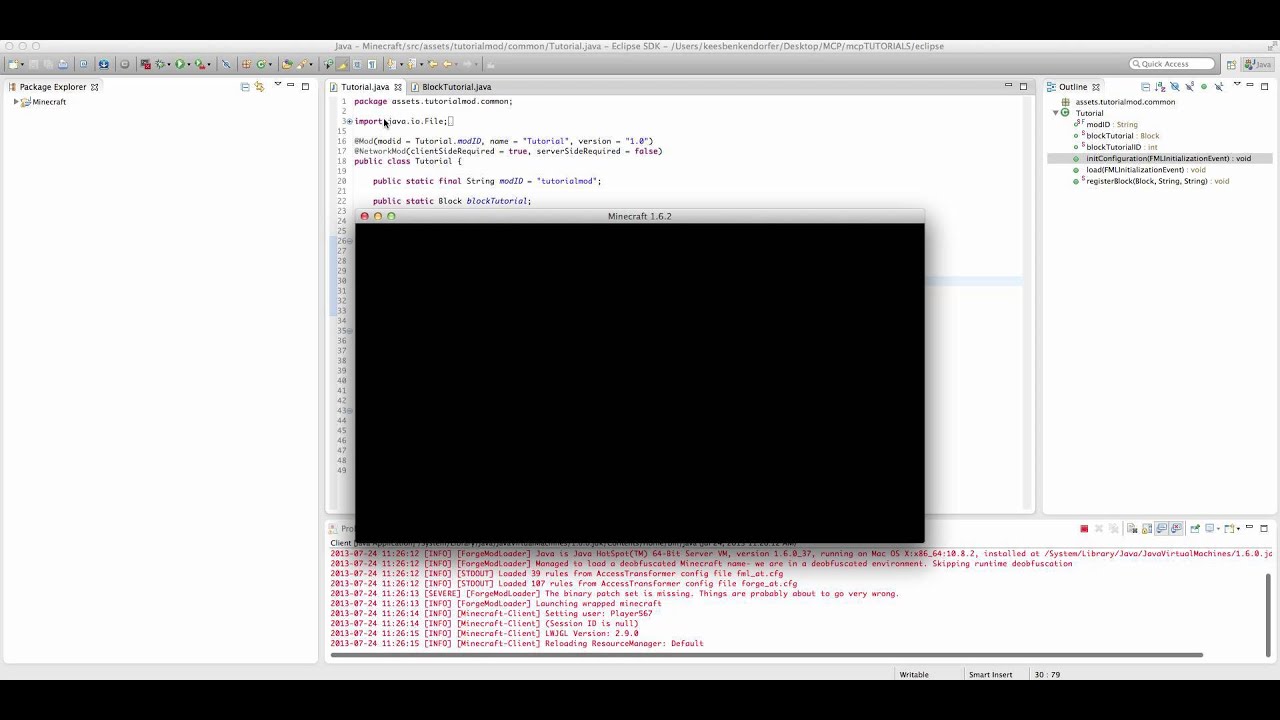The height and width of the screenshot is (720, 1280).
Task: Maximize the editor area
Action: click(1023, 87)
